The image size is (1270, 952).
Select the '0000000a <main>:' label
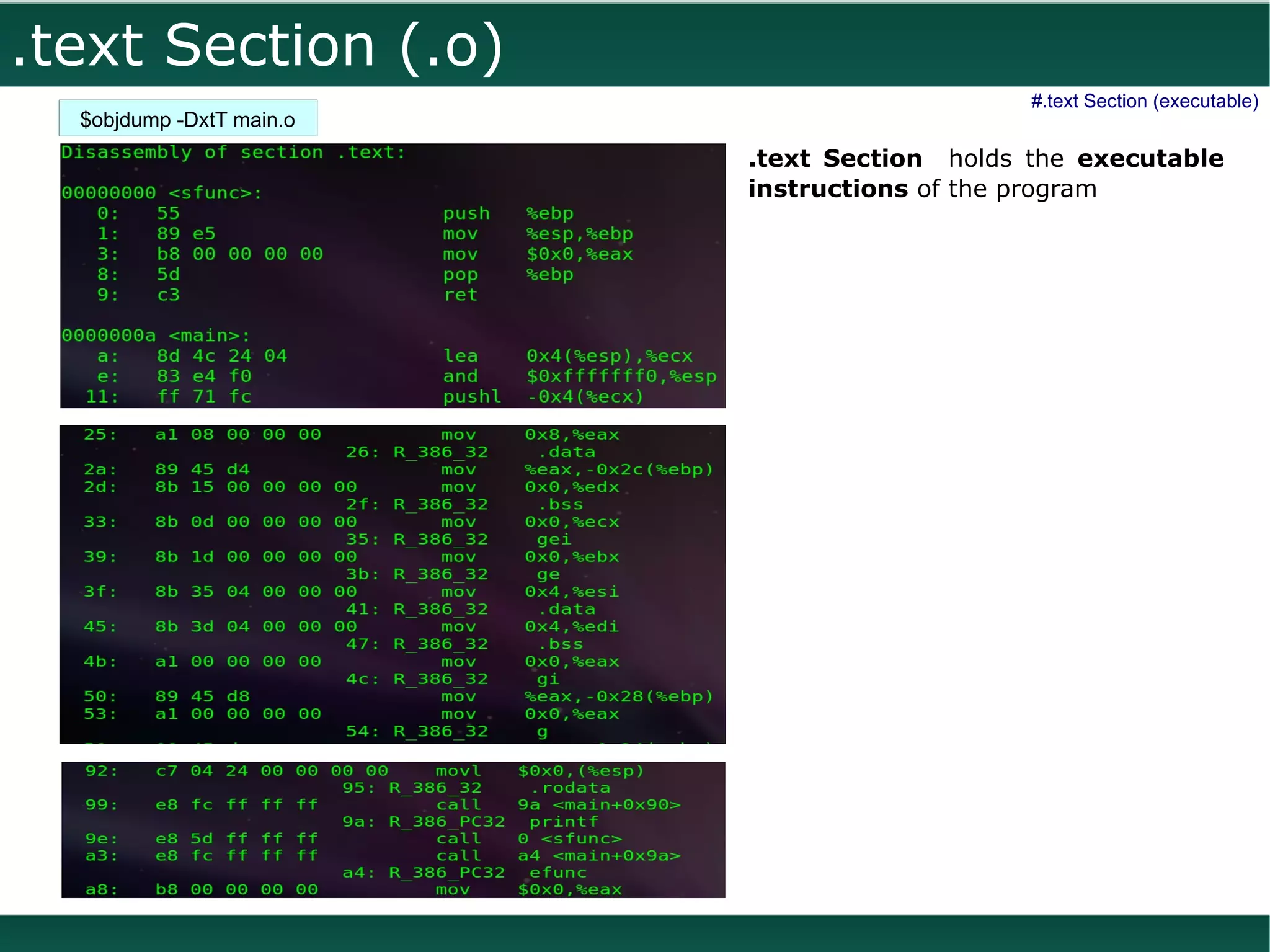coord(156,336)
